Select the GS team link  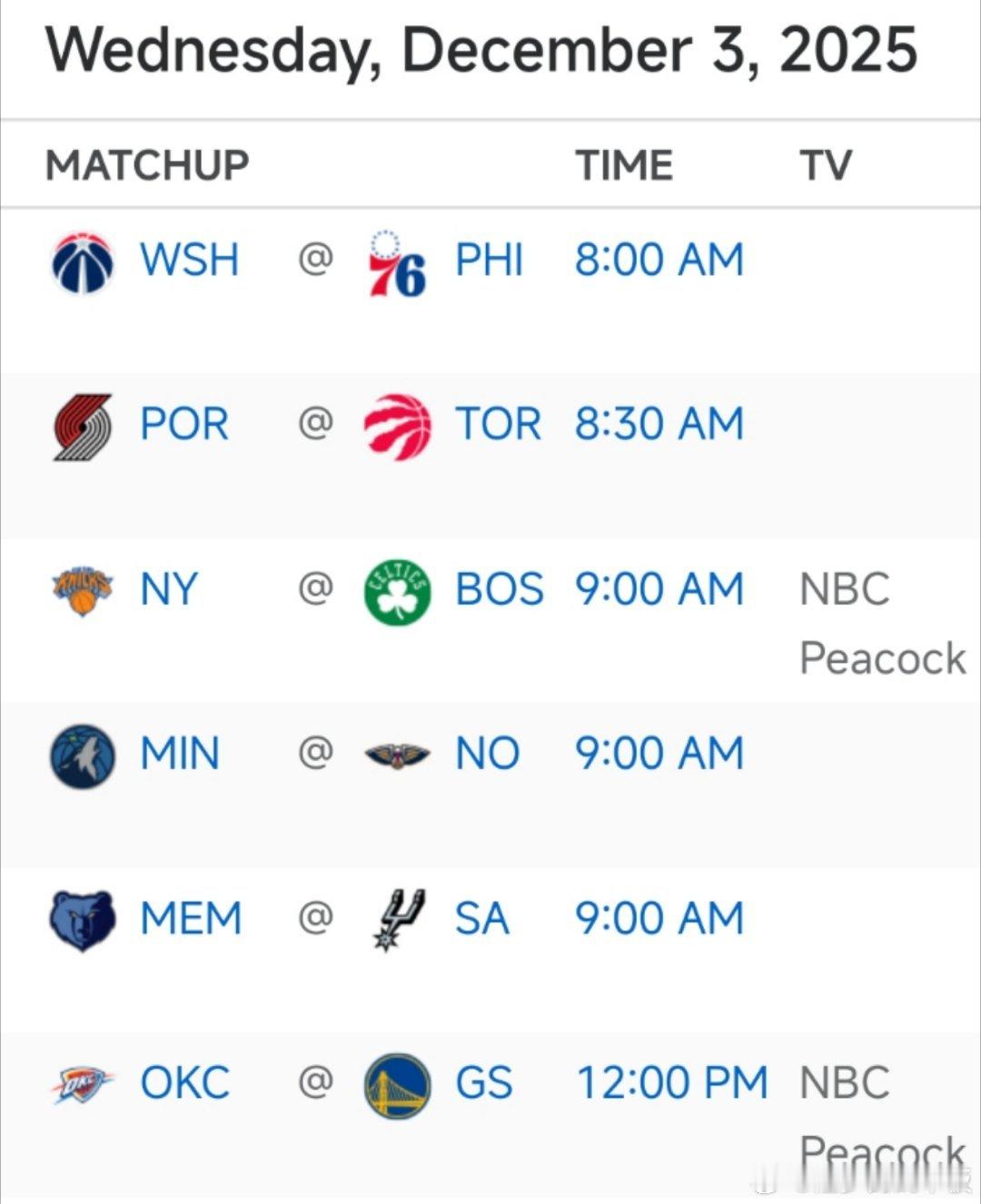click(484, 1083)
